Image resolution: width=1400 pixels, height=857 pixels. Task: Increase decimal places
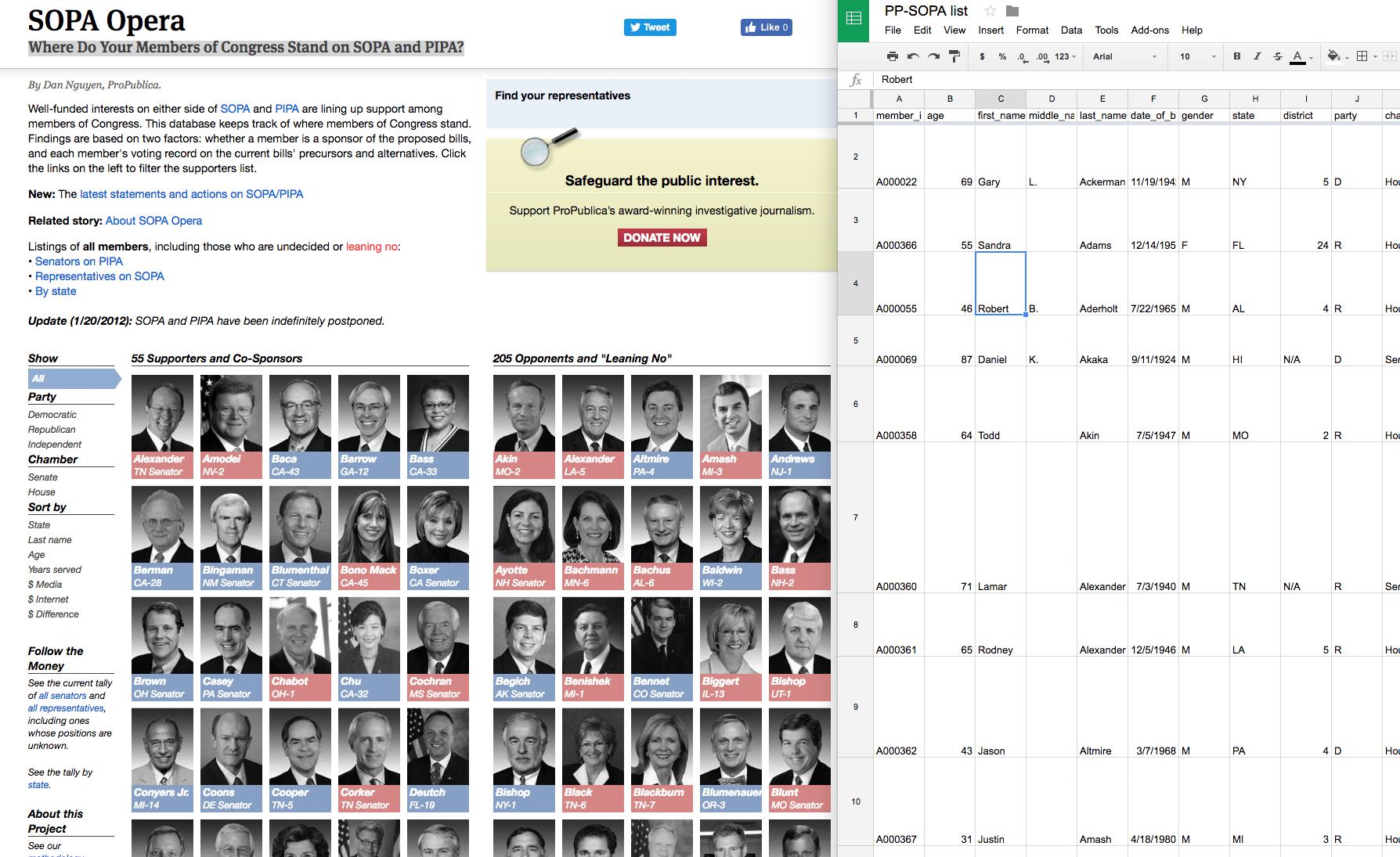tap(1042, 56)
